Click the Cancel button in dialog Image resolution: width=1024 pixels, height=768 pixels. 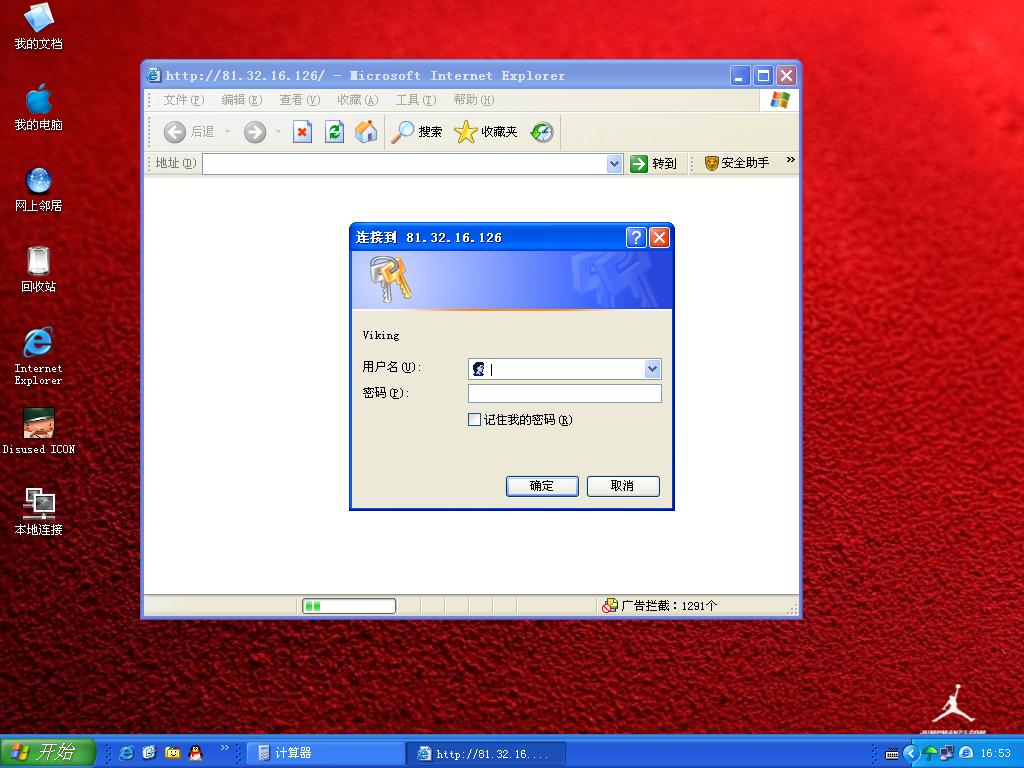[623, 486]
